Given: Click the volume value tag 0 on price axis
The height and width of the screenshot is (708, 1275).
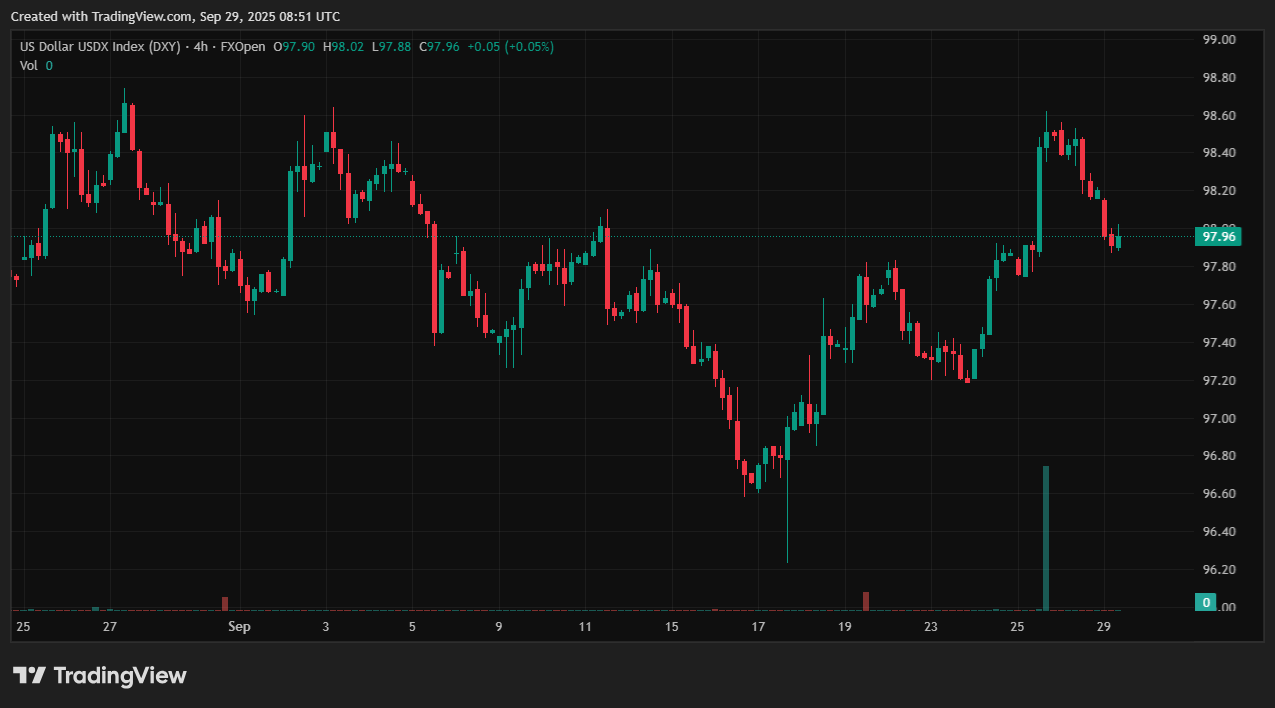Looking at the screenshot, I should [1207, 603].
